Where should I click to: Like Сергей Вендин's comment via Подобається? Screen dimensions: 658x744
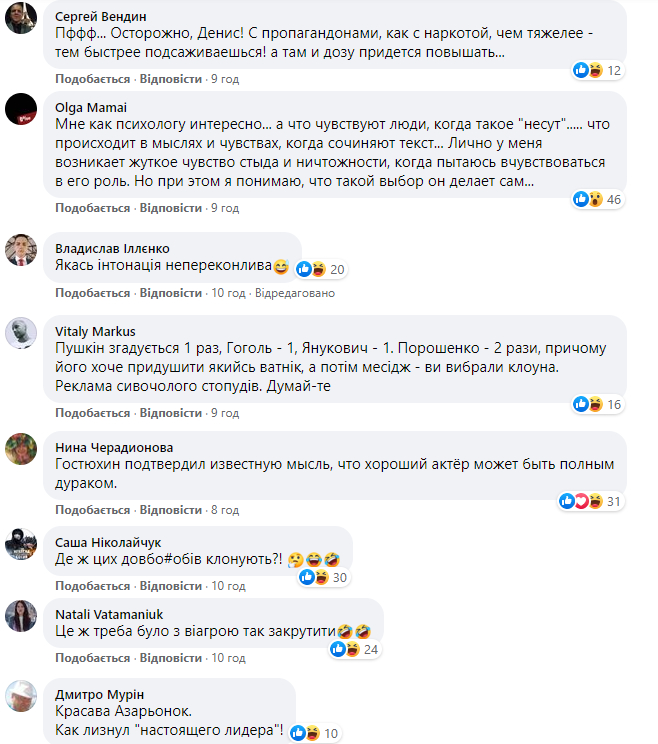pyautogui.click(x=92, y=79)
